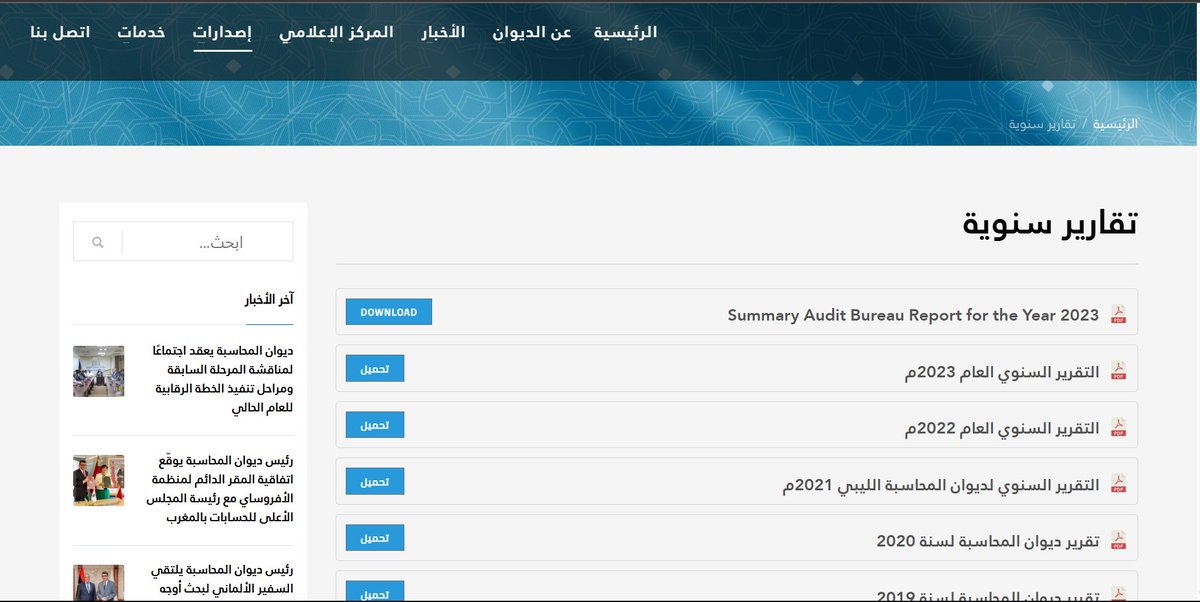Click آخر الأخبار sidebar heading
This screenshot has width=1200, height=602.
coord(270,300)
